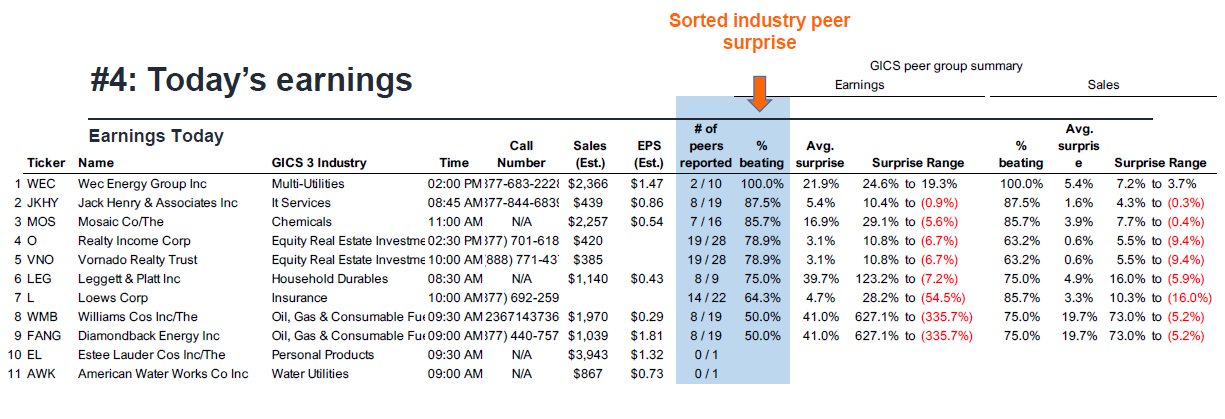Click the WEC ticker cell

click(x=41, y=184)
